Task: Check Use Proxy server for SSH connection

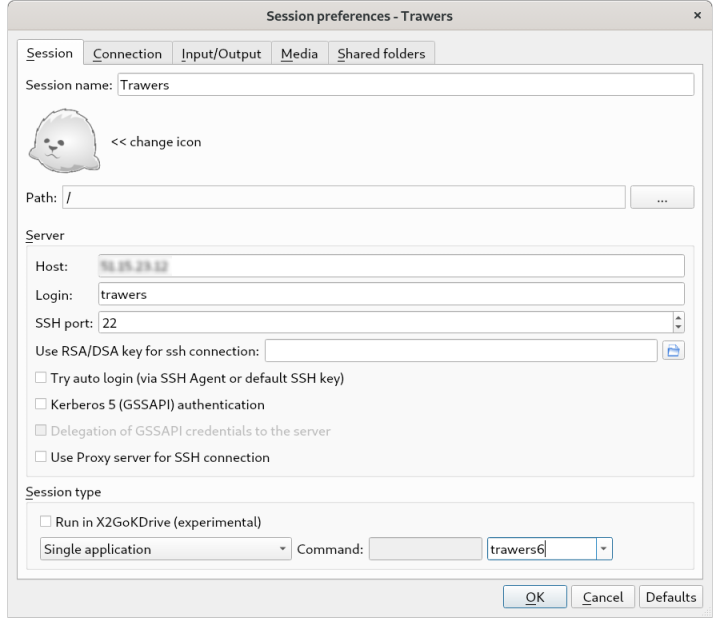Action: click(41, 457)
